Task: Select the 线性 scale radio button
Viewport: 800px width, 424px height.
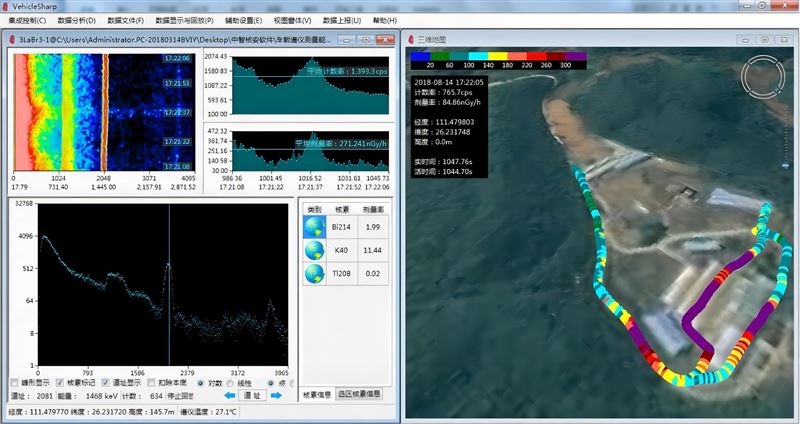Action: coord(229,382)
